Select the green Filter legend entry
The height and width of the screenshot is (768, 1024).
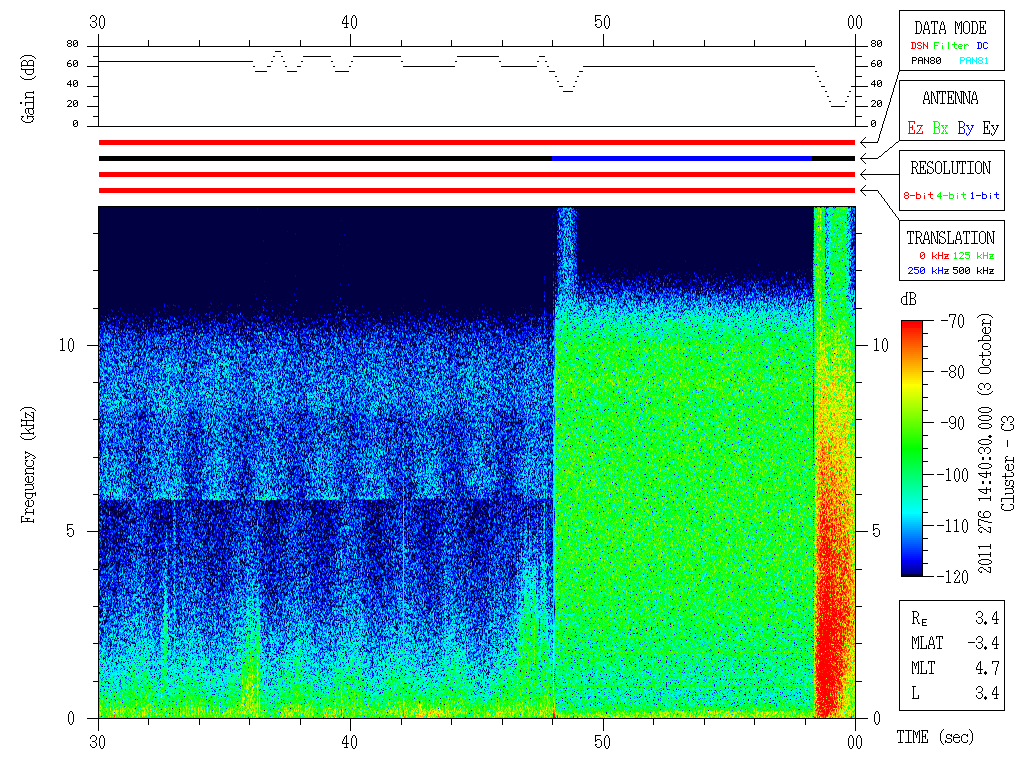[951, 46]
